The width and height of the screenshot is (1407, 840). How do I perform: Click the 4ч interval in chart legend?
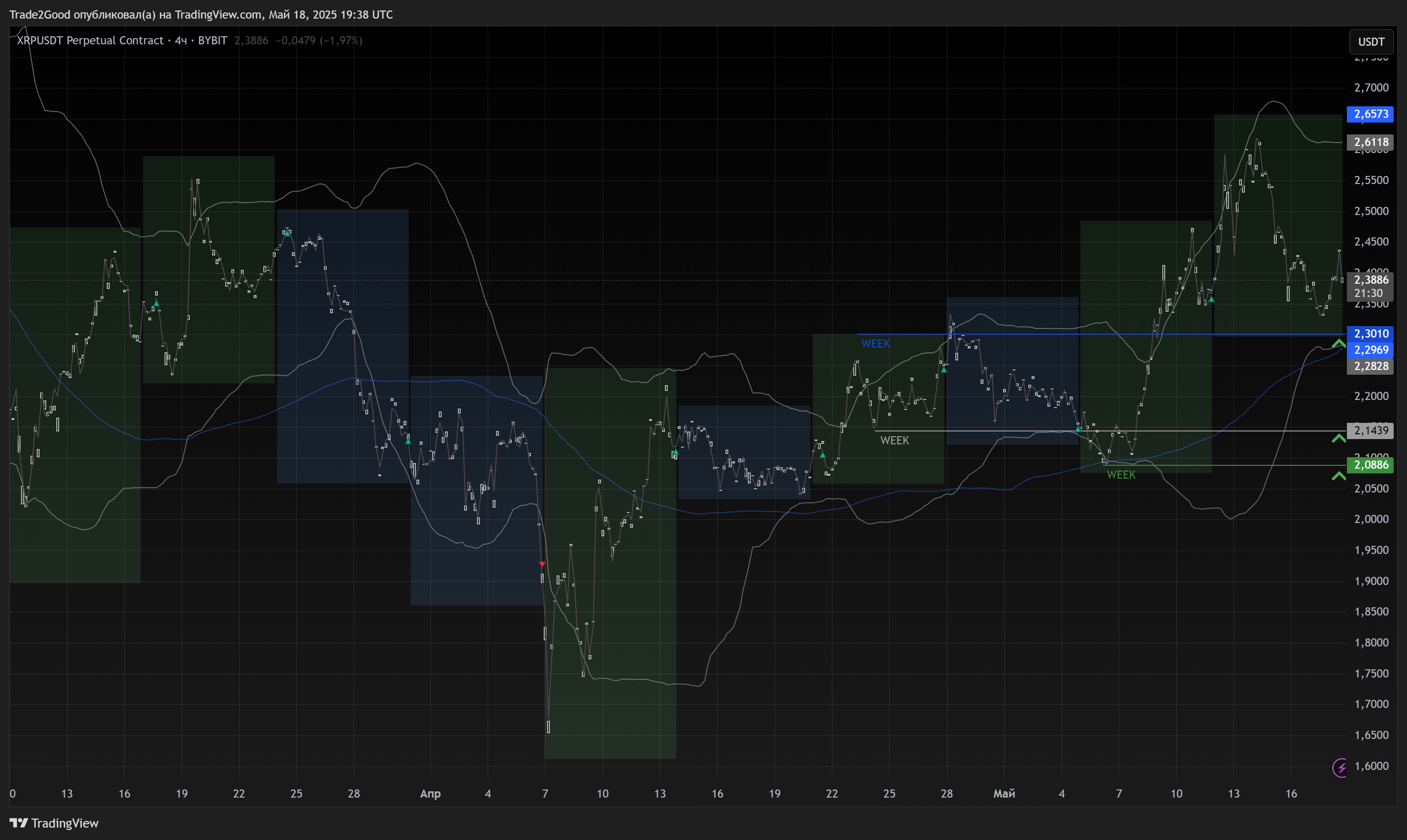pos(181,41)
